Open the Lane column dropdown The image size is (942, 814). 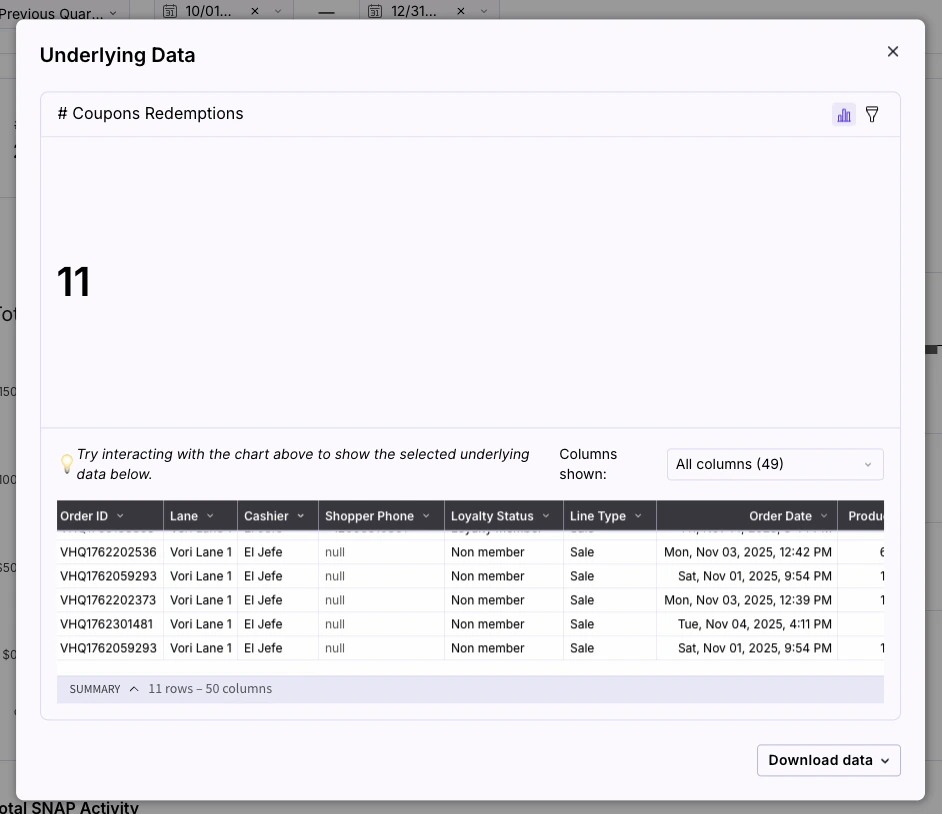click(211, 515)
